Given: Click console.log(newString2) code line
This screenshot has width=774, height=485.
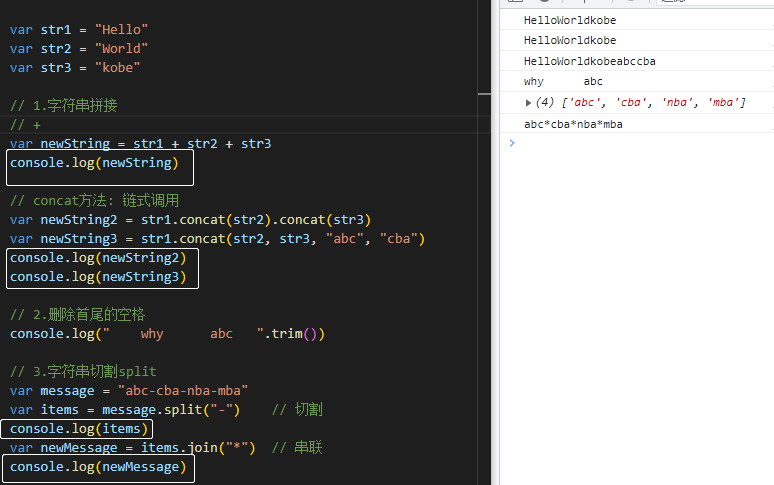Looking at the screenshot, I should tap(98, 258).
